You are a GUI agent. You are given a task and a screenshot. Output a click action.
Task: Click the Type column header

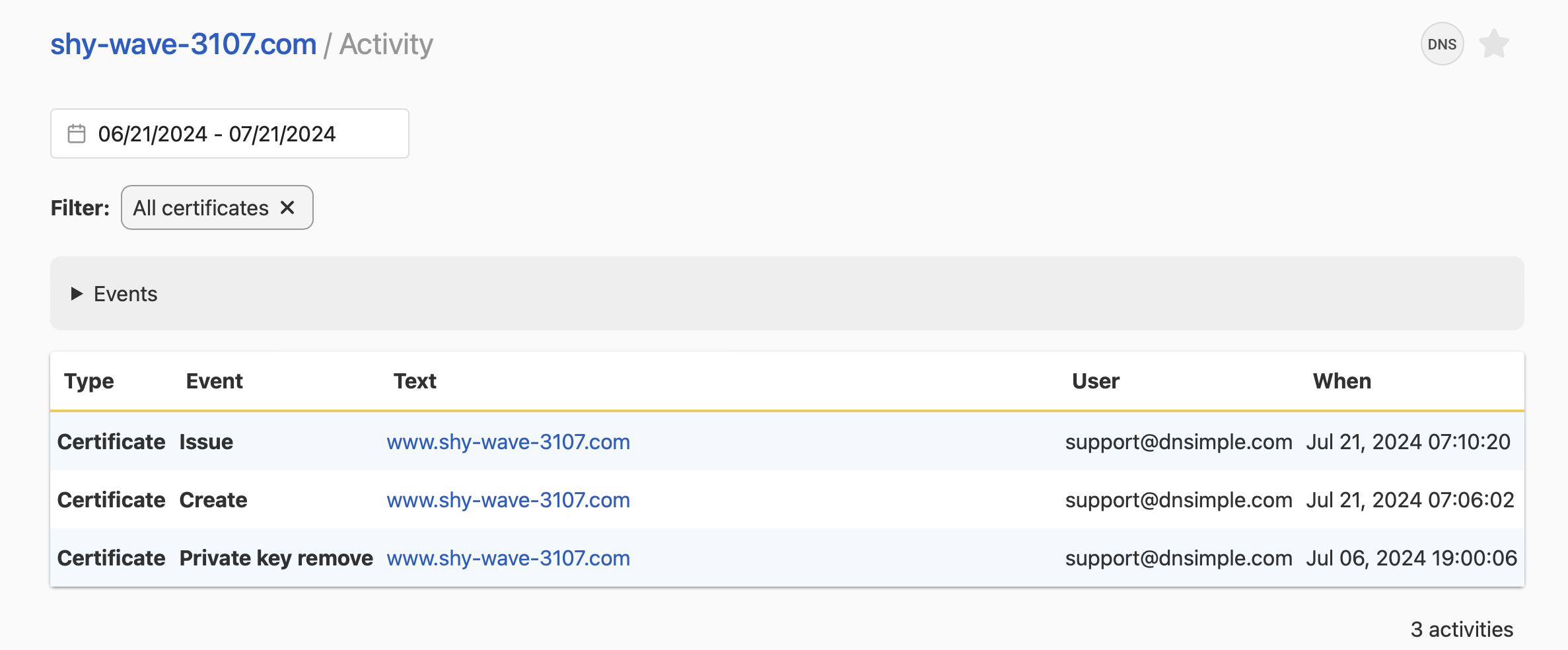(89, 381)
